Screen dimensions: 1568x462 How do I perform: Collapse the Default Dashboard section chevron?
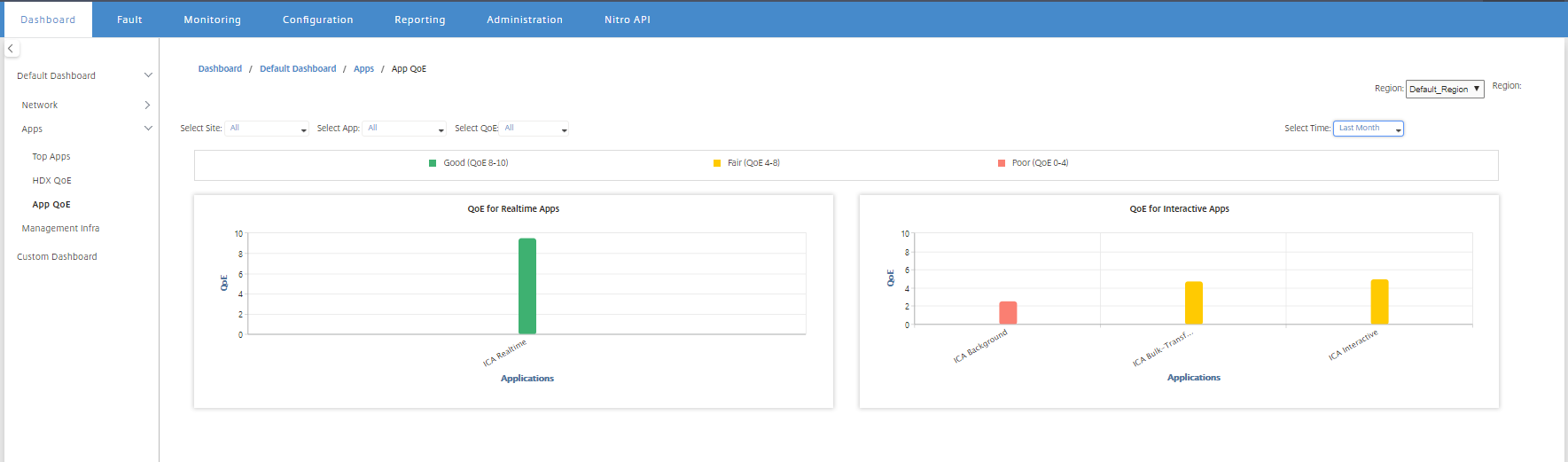pos(148,75)
